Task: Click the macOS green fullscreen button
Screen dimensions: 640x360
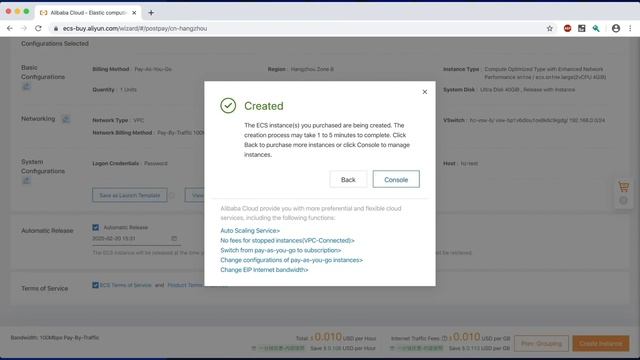Action: [27, 11]
